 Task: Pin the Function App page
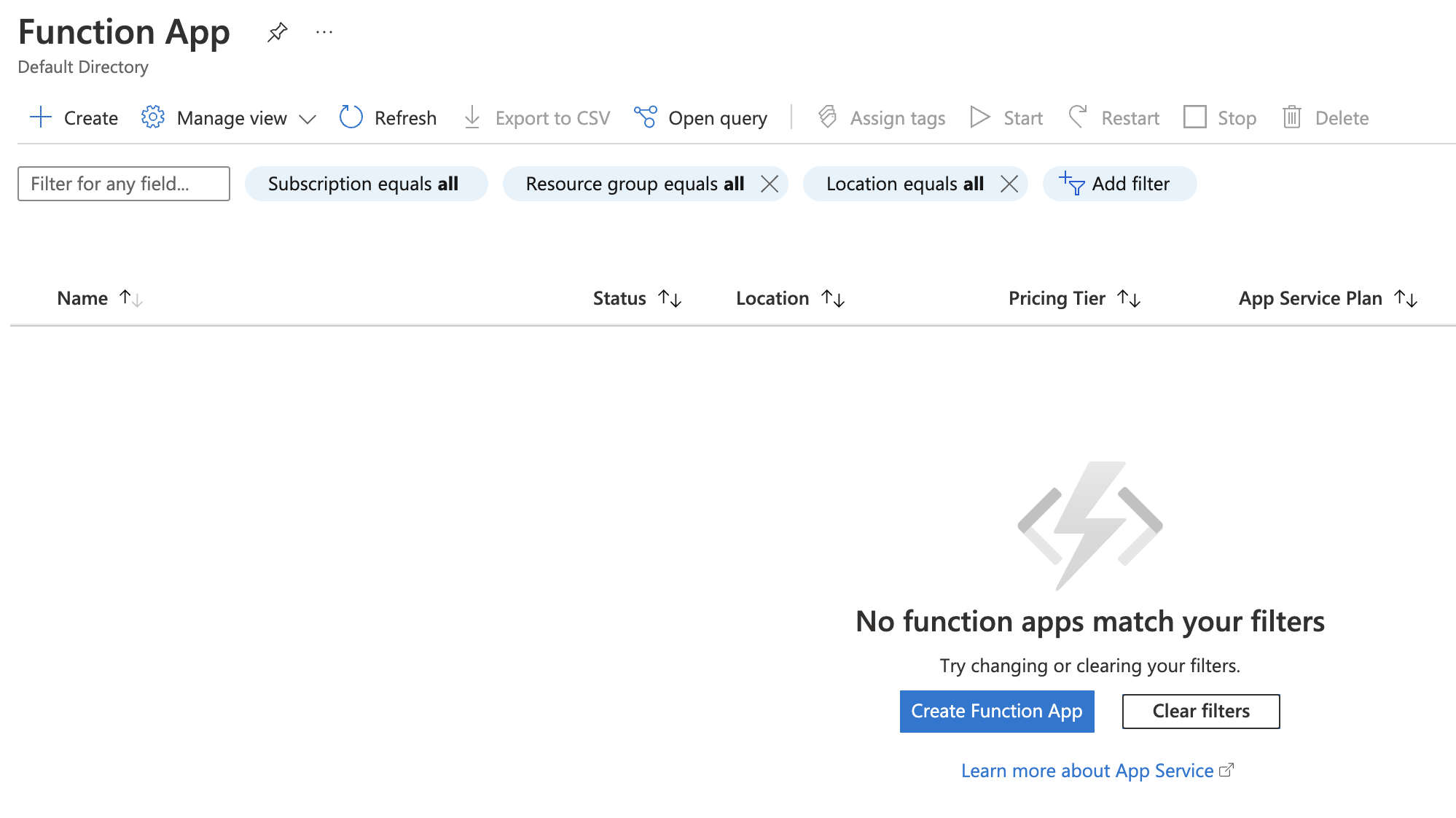coord(278,32)
